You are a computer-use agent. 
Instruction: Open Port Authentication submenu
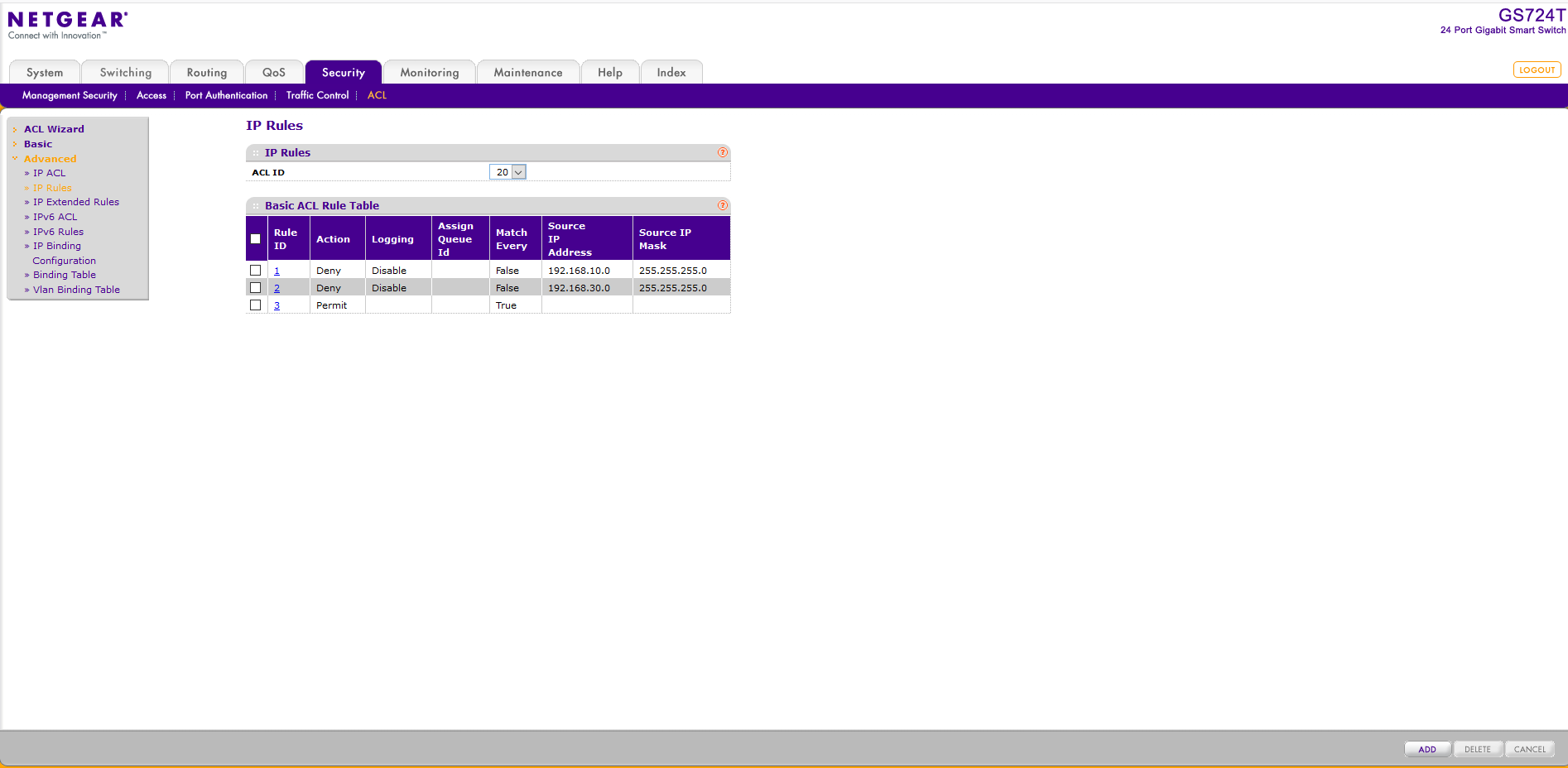(x=227, y=95)
